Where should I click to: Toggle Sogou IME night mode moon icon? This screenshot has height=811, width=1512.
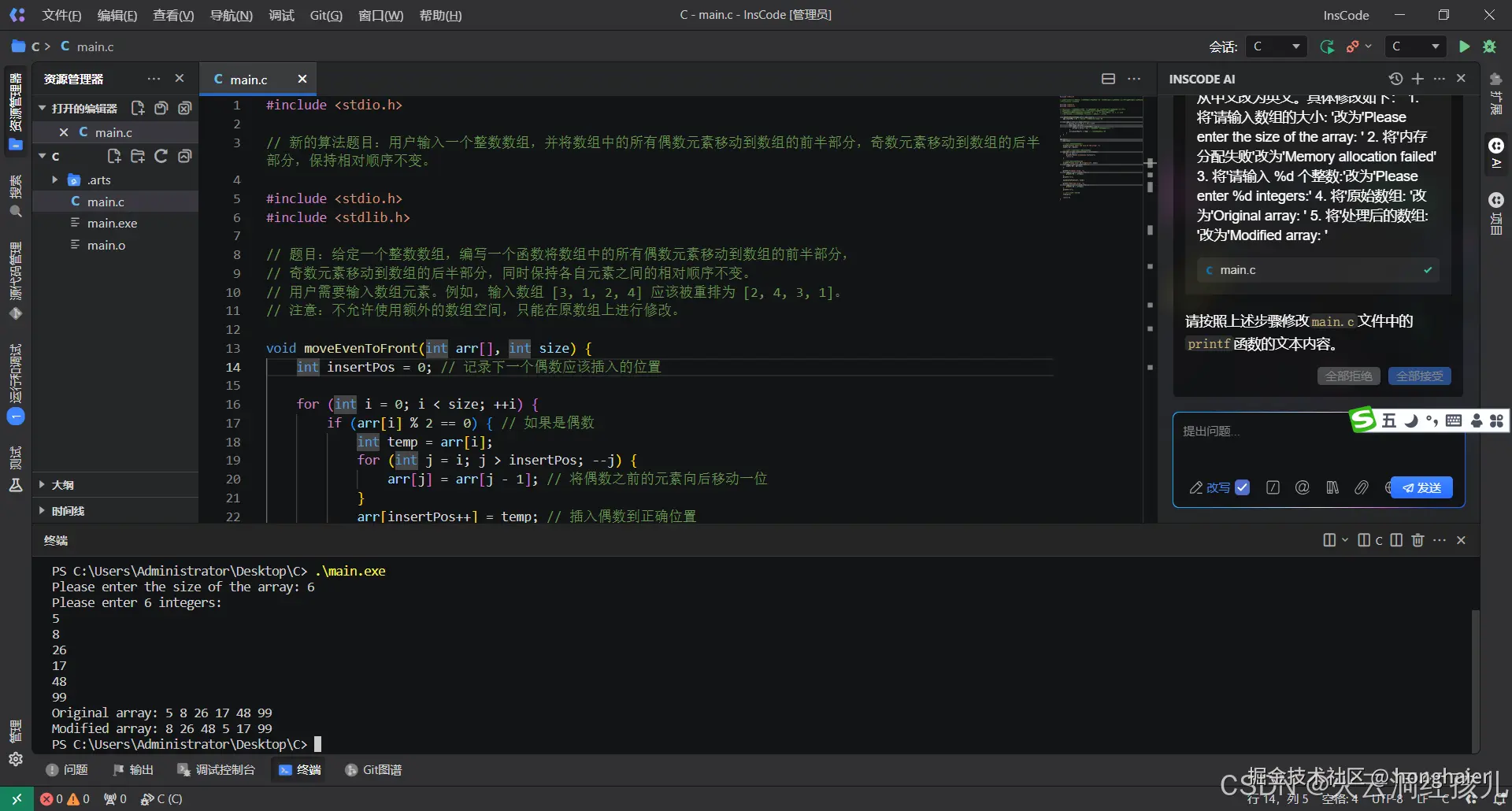pos(1410,420)
